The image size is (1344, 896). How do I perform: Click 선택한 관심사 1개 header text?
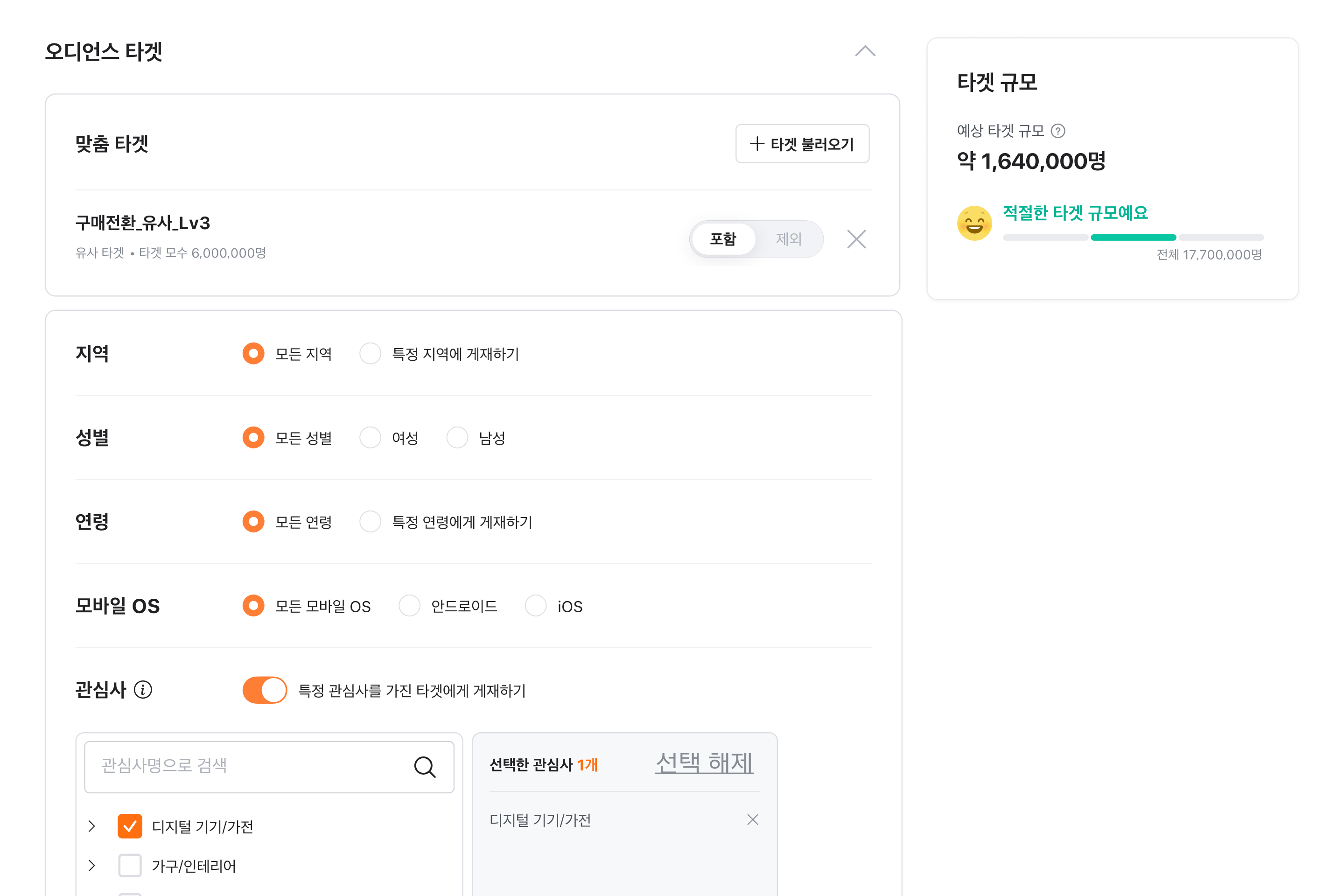pyautogui.click(x=543, y=764)
